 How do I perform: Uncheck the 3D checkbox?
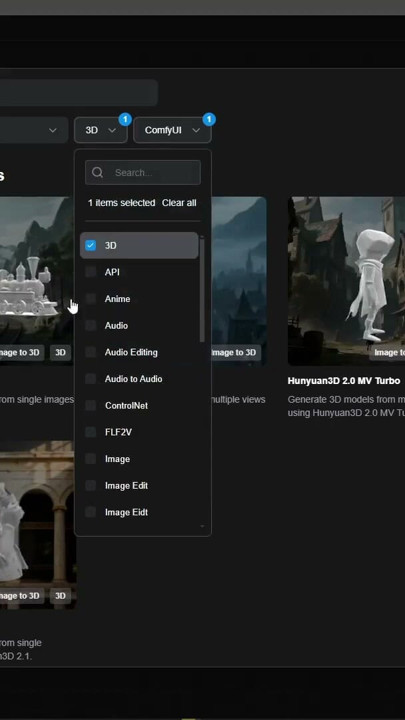(90, 245)
